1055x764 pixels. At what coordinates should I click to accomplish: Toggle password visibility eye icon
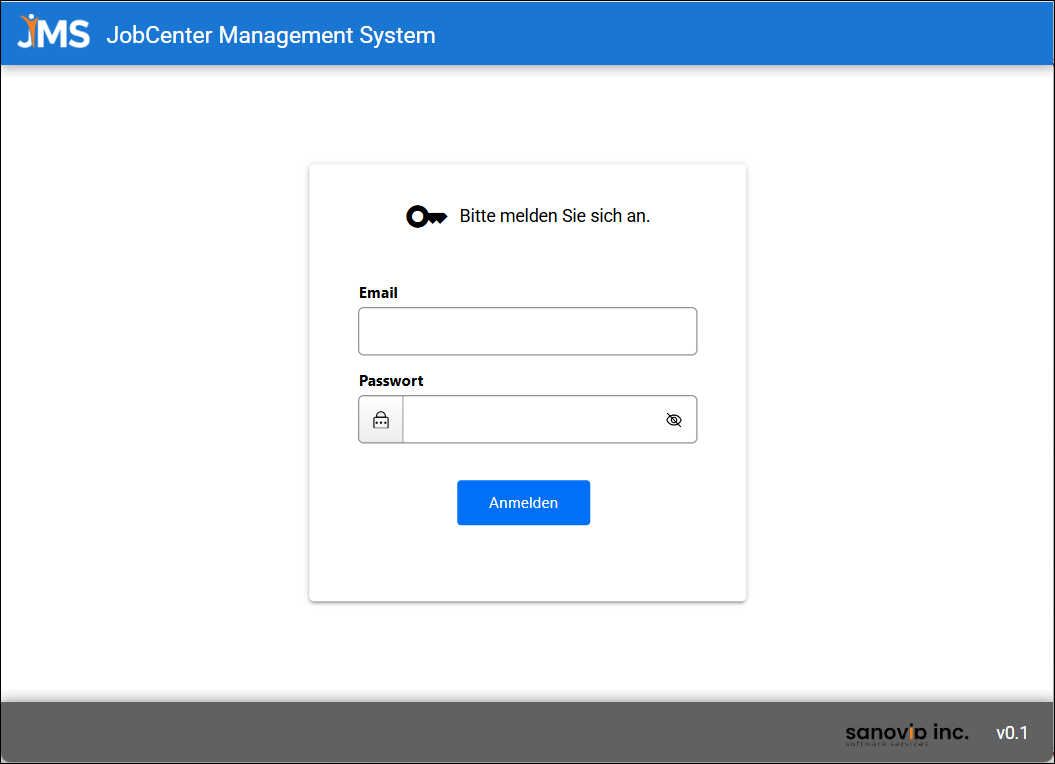674,420
